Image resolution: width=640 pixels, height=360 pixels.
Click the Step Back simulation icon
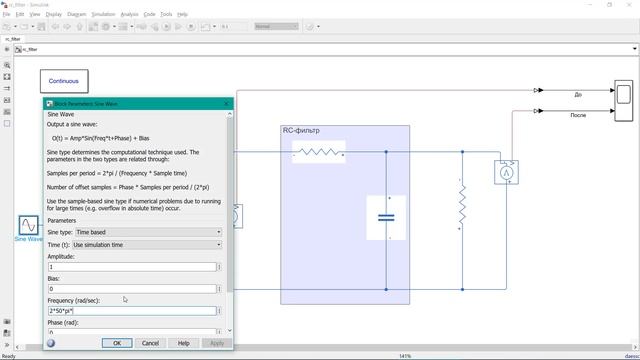[x=154, y=27]
